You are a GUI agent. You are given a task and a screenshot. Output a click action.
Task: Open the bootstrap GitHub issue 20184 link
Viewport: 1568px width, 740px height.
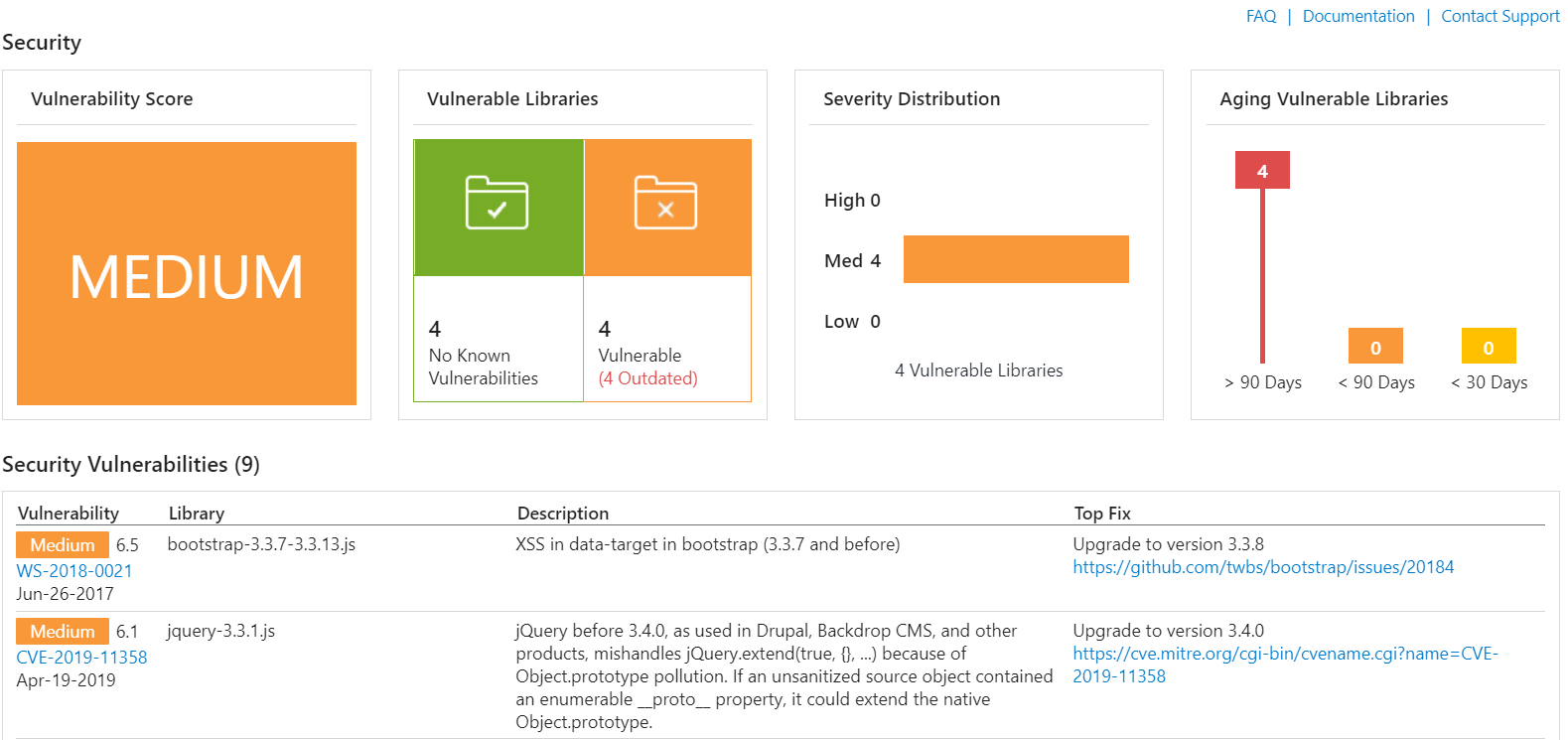pyautogui.click(x=1263, y=567)
